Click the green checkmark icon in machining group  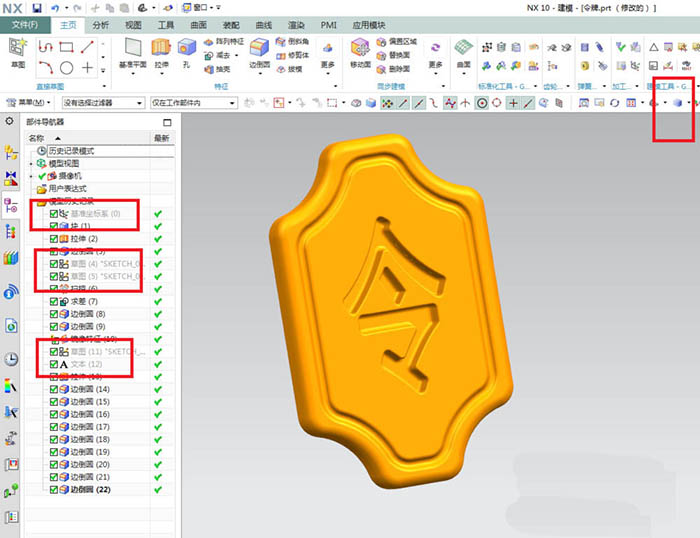point(620,46)
